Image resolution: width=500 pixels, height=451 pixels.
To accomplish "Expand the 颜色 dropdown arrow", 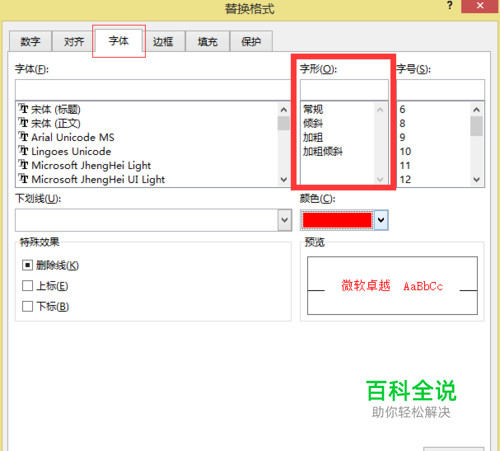I will (381, 220).
